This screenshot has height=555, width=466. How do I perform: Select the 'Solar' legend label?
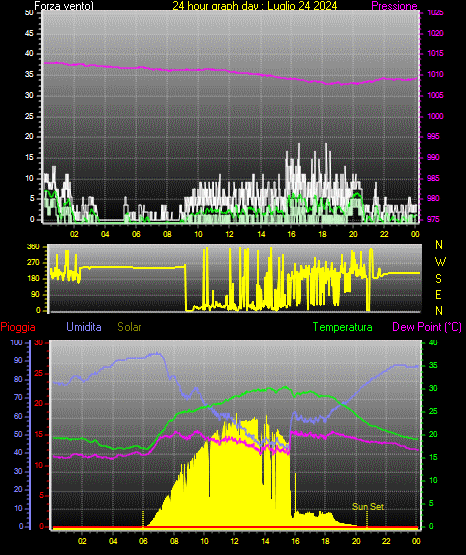coord(129,327)
